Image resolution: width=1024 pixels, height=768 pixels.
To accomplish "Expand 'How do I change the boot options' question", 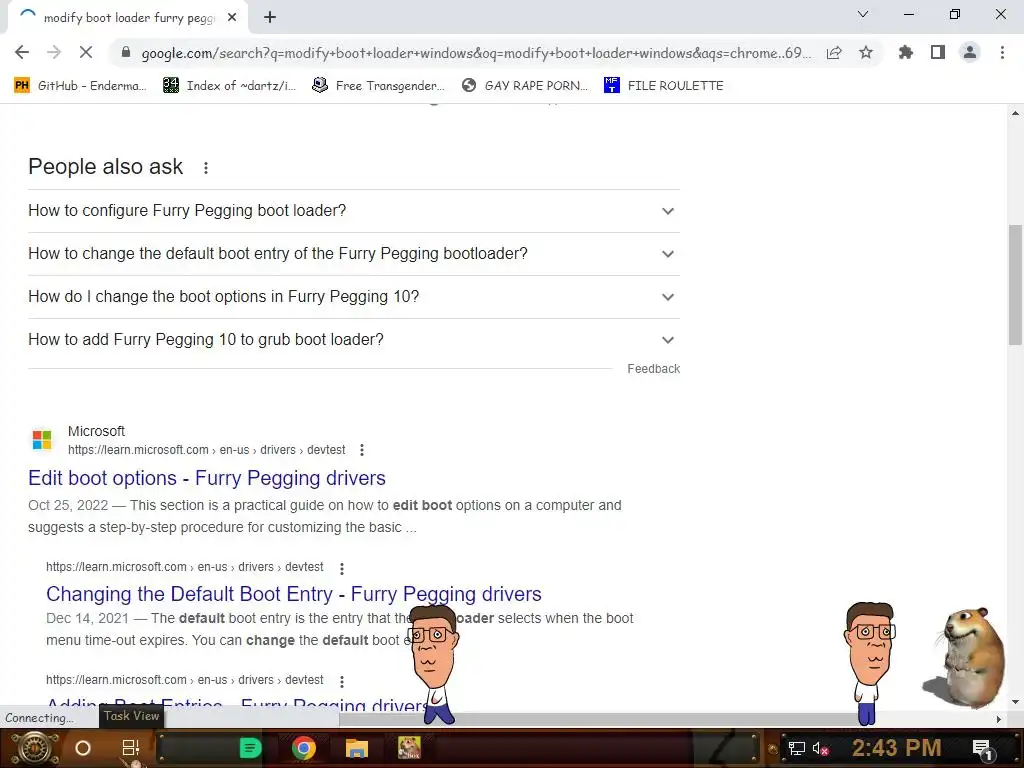I will tap(353, 297).
